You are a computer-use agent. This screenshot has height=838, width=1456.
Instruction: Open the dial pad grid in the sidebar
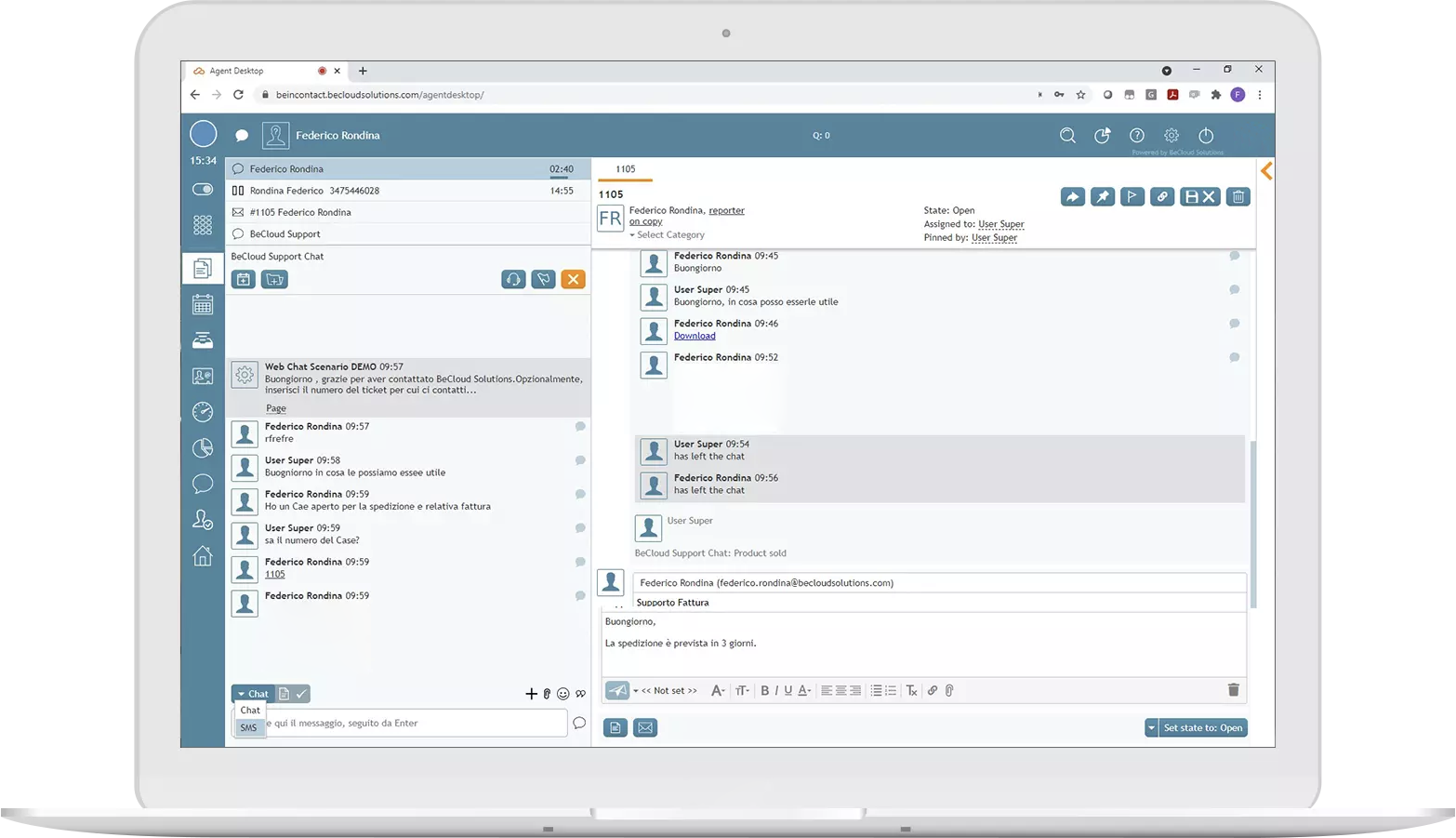(x=203, y=225)
